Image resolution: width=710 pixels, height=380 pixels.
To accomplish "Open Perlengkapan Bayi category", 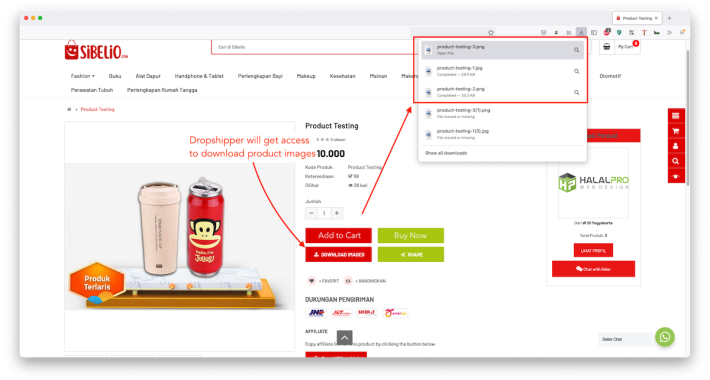I will click(260, 76).
